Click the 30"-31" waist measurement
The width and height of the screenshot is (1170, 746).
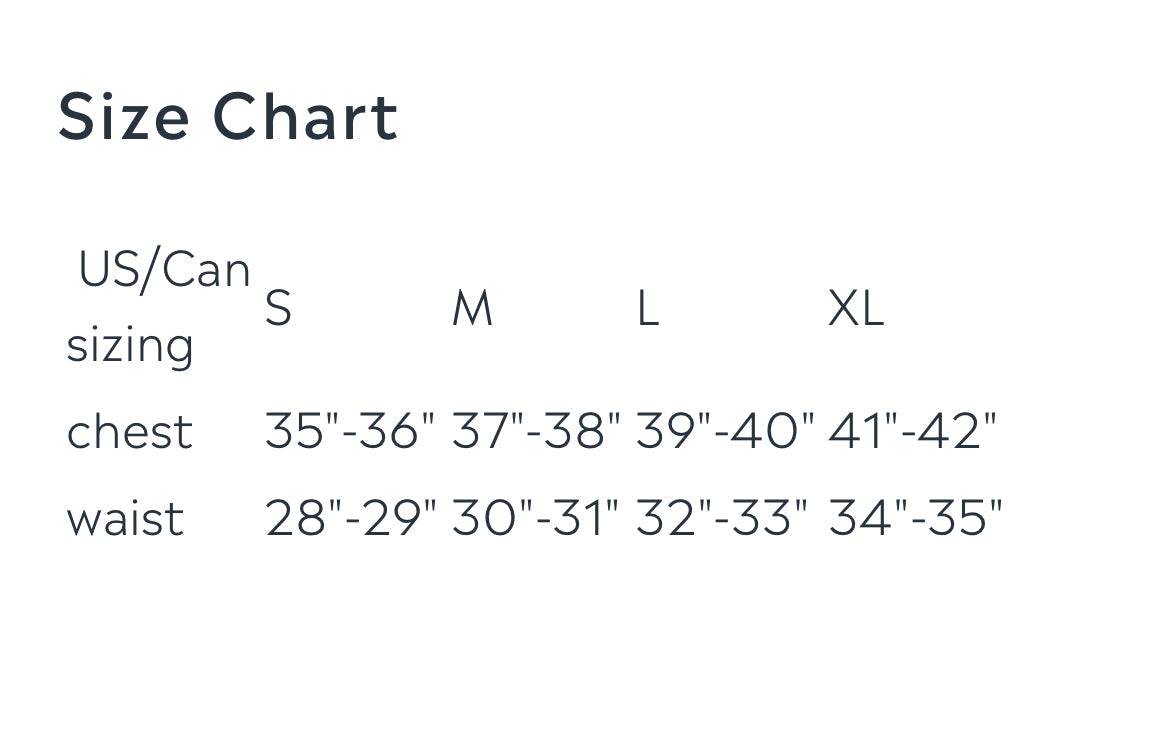tap(536, 519)
